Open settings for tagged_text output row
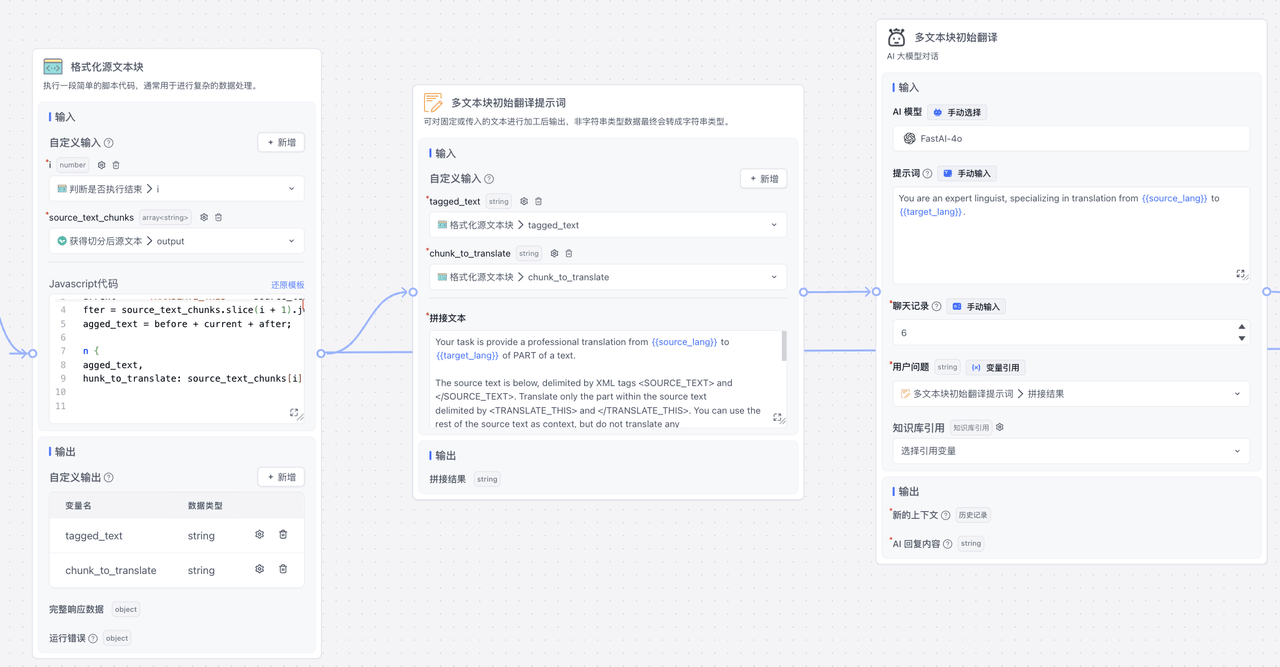Image resolution: width=1280 pixels, height=667 pixels. 259,535
